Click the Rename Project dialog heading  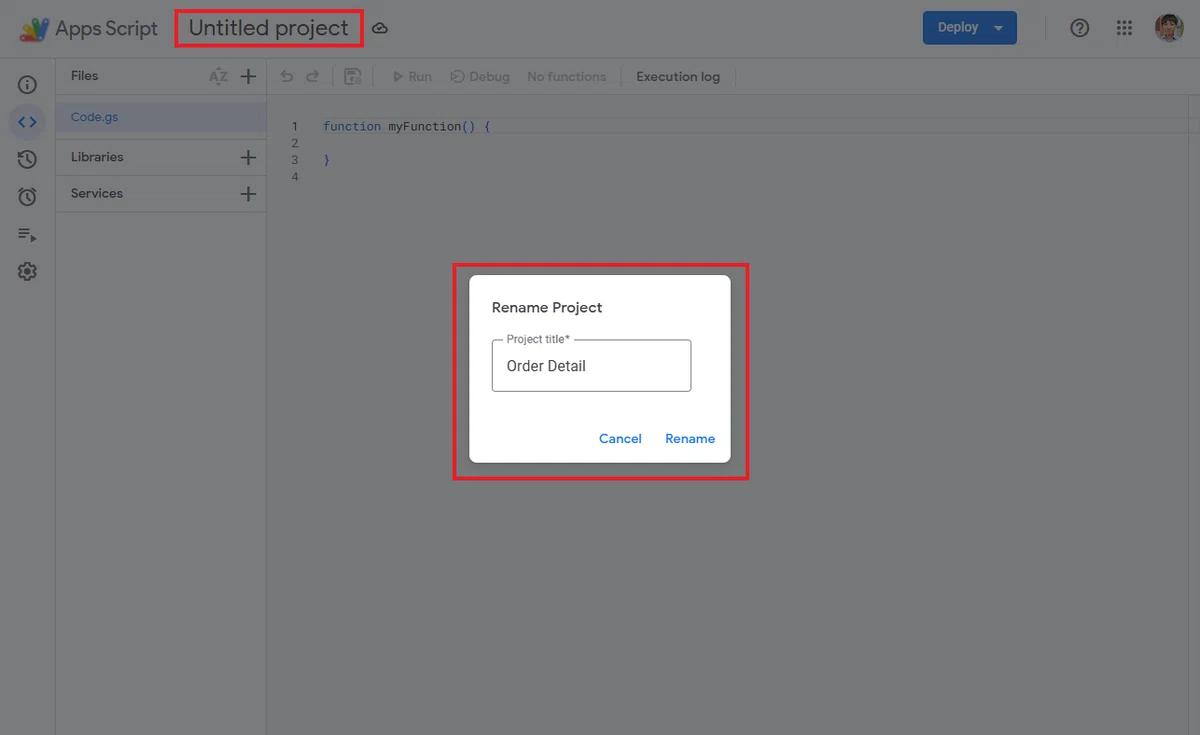(x=547, y=308)
